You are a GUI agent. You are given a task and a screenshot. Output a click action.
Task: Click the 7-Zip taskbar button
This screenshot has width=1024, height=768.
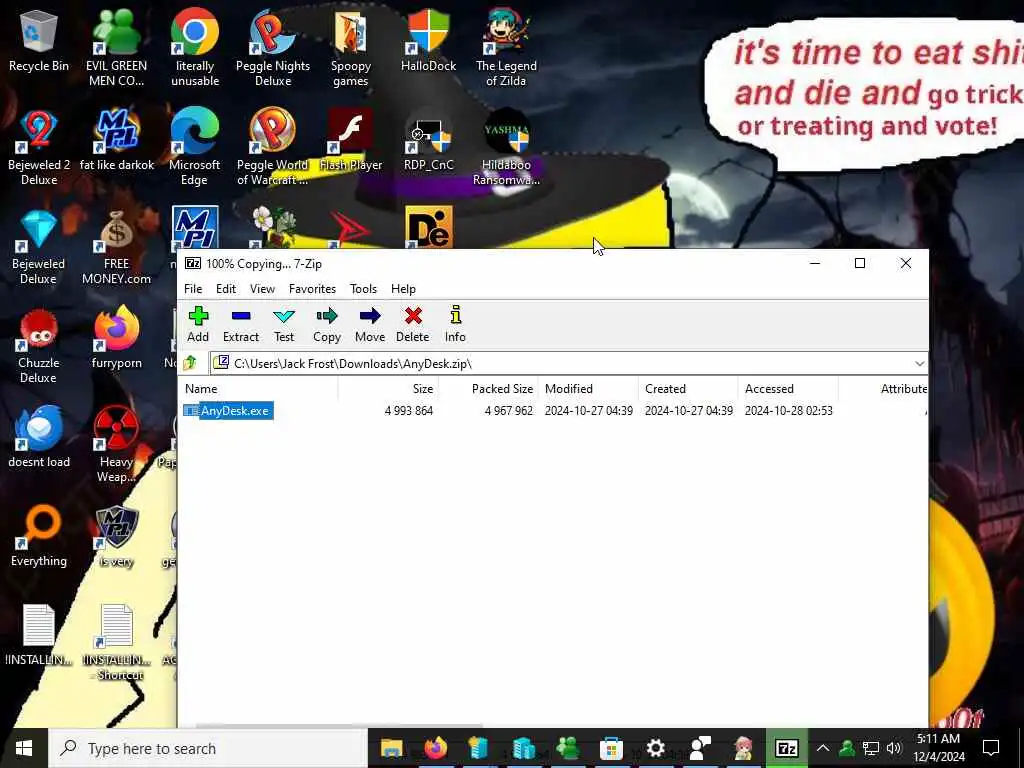pyautogui.click(x=787, y=748)
